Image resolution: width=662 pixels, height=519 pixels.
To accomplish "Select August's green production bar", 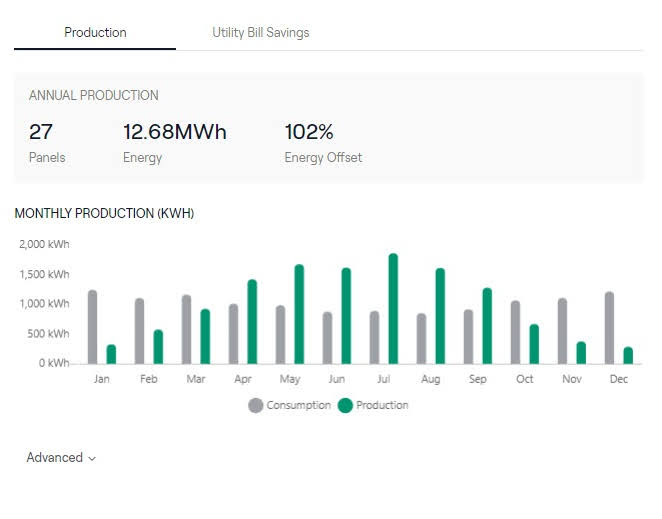I will pyautogui.click(x=440, y=316).
